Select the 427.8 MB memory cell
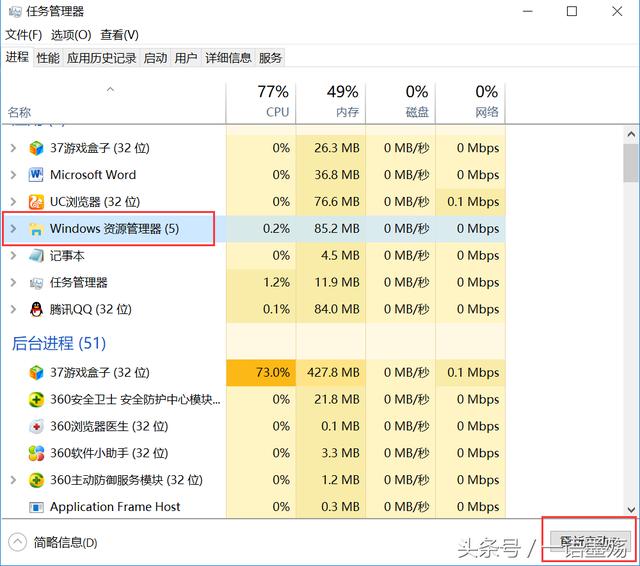Screen dimensions: 640x566 (331, 373)
